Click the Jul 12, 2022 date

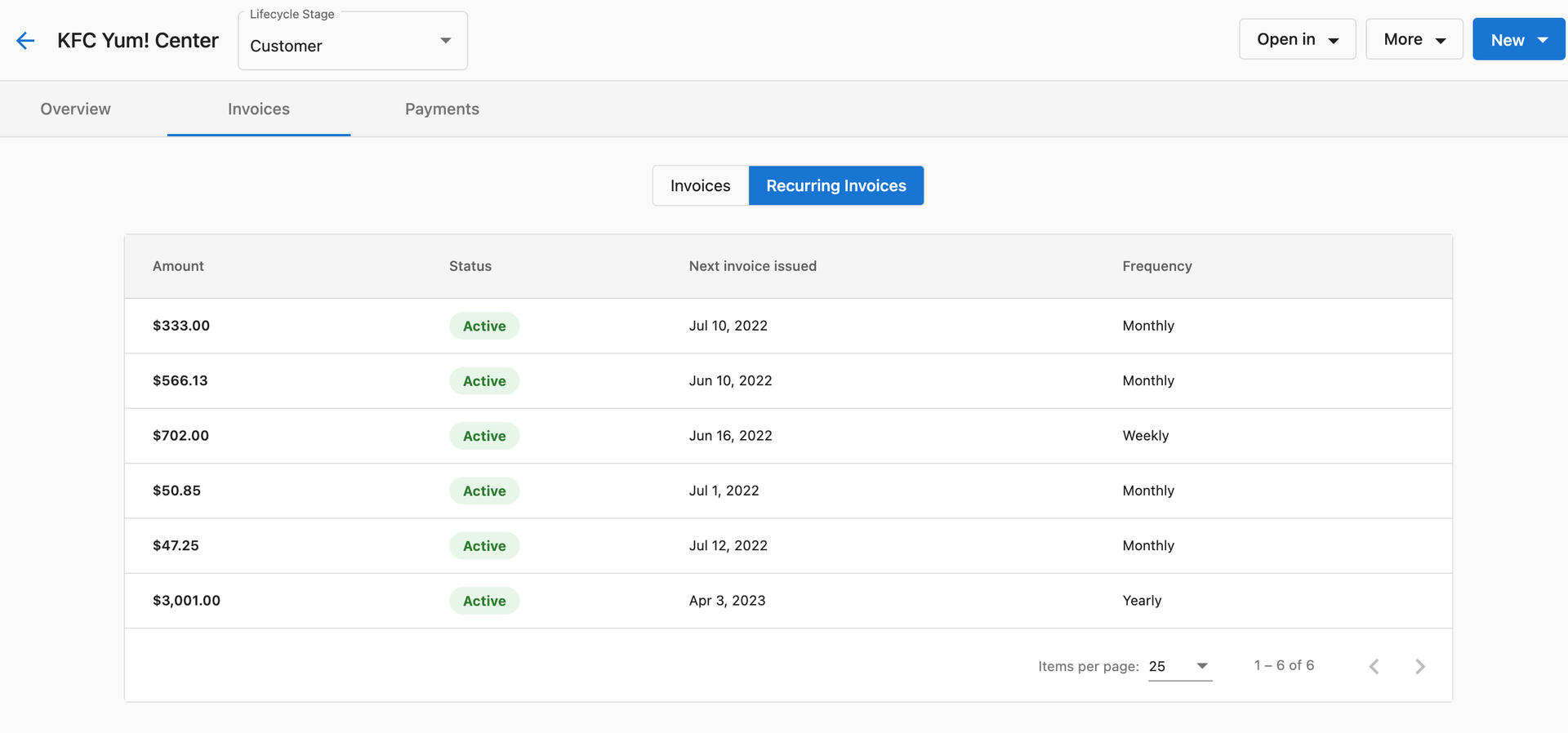click(x=728, y=545)
